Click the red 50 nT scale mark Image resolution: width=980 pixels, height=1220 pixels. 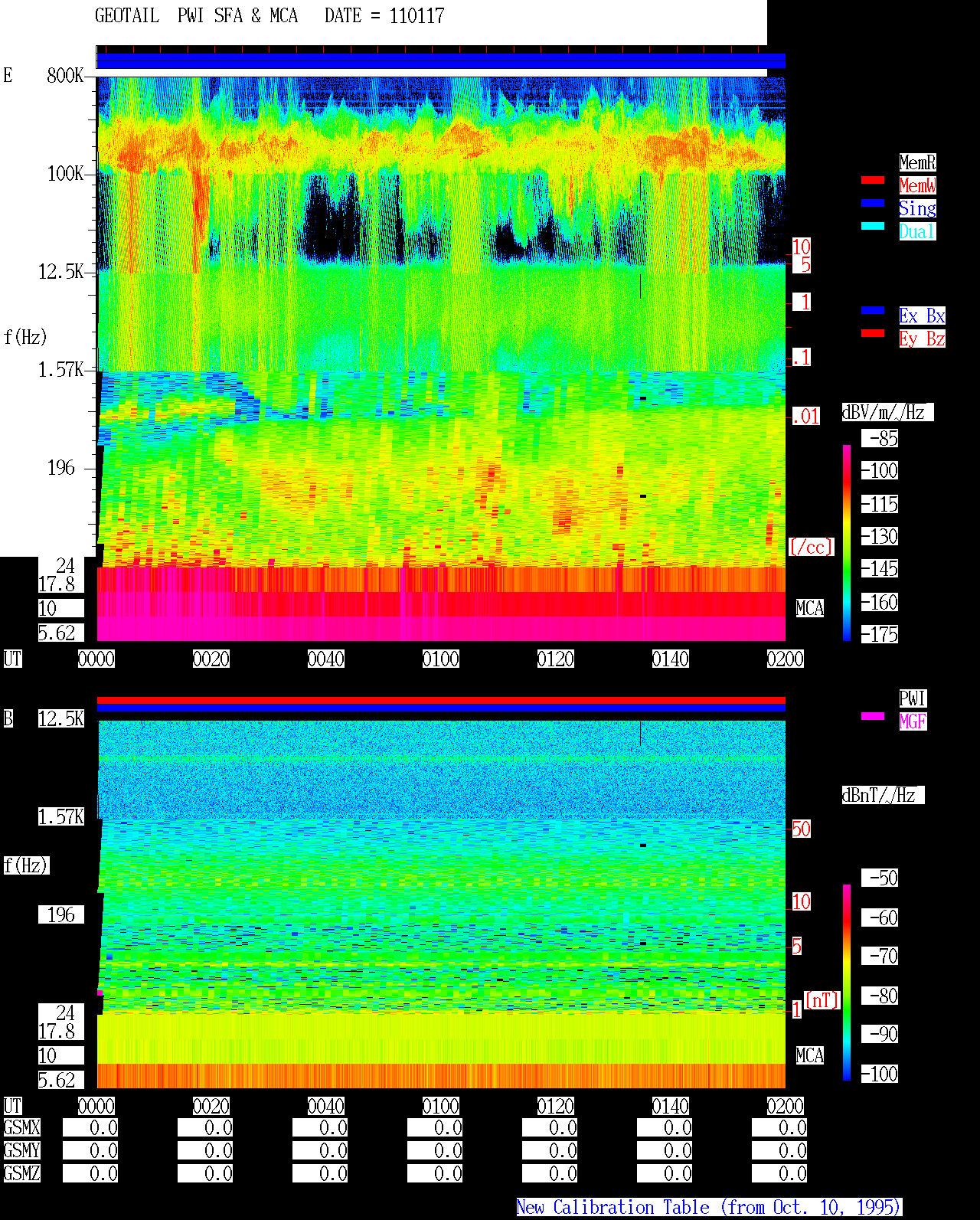pos(801,829)
